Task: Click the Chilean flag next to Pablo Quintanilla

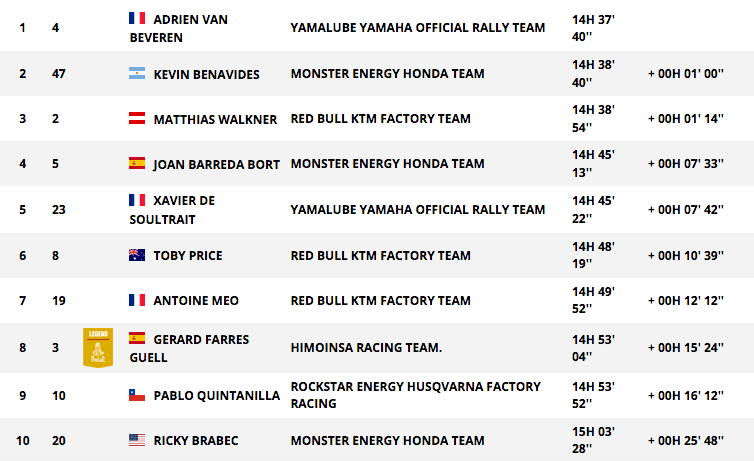Action: point(137,395)
